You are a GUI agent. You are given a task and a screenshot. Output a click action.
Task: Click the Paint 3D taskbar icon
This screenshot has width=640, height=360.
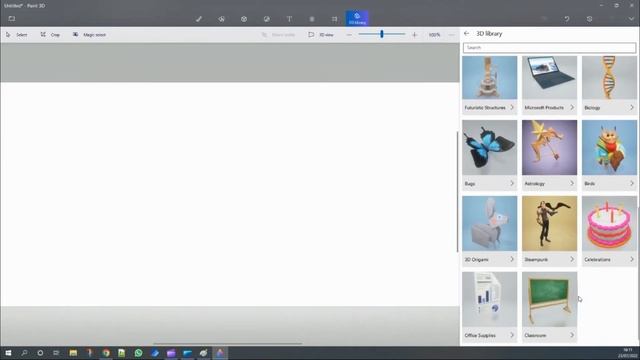[x=220, y=353]
